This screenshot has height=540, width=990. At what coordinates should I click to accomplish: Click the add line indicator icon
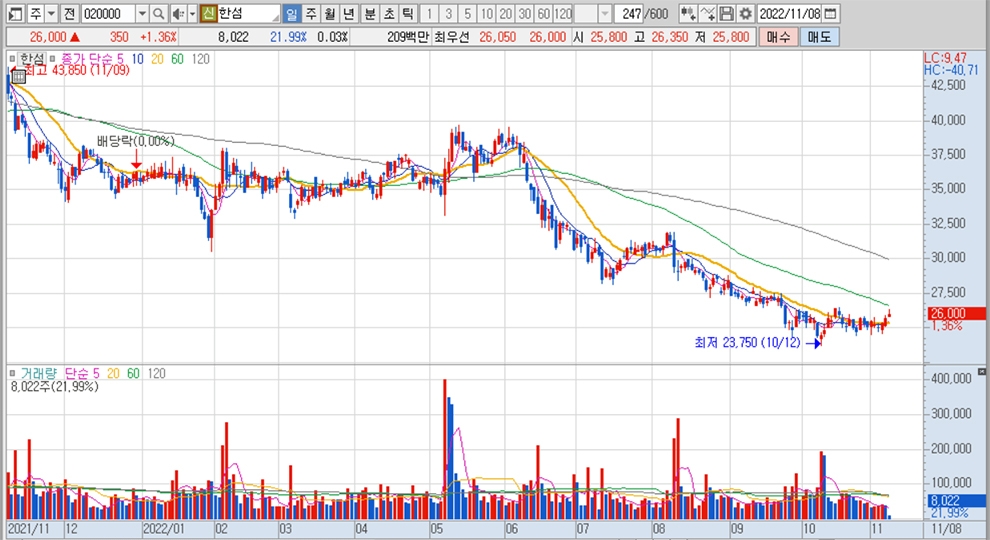708,13
